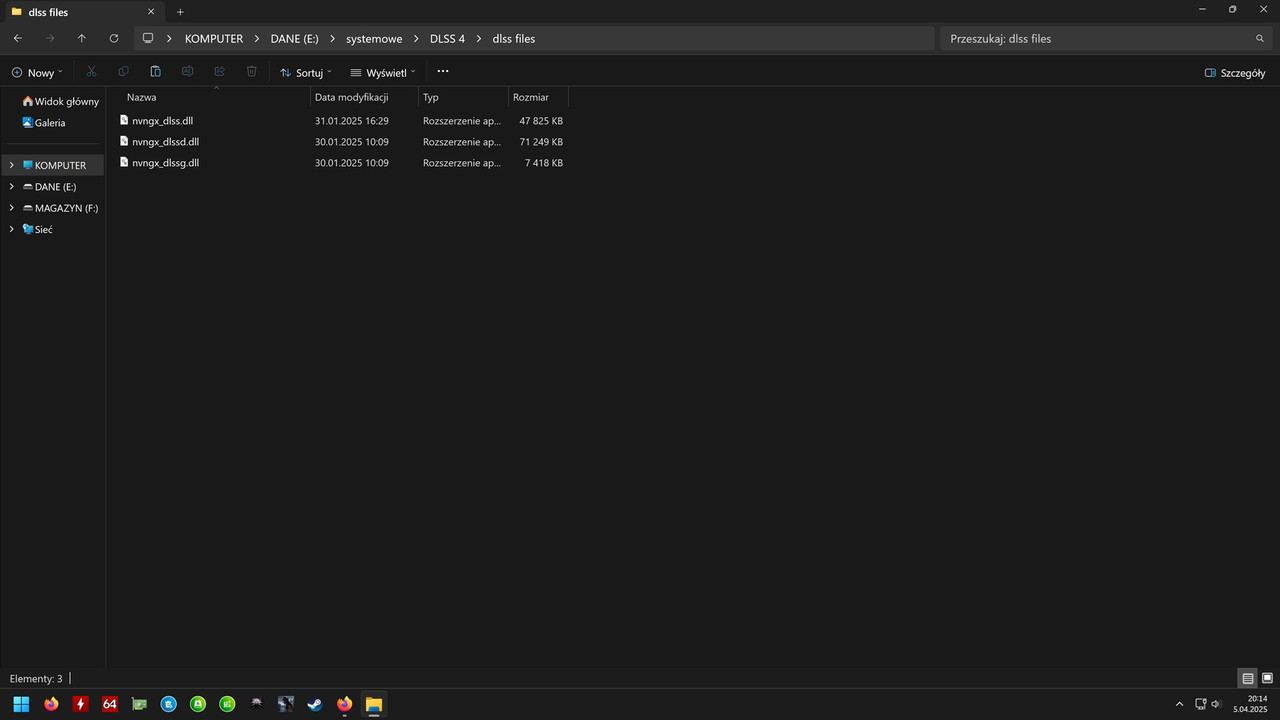Go back with the left arrow button

coord(18,38)
